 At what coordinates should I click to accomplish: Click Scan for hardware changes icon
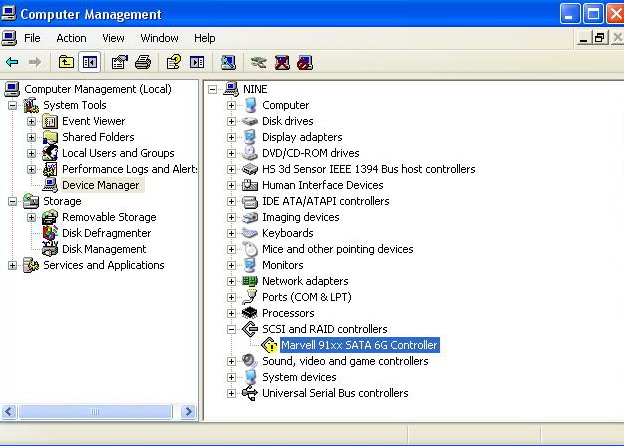point(228,62)
